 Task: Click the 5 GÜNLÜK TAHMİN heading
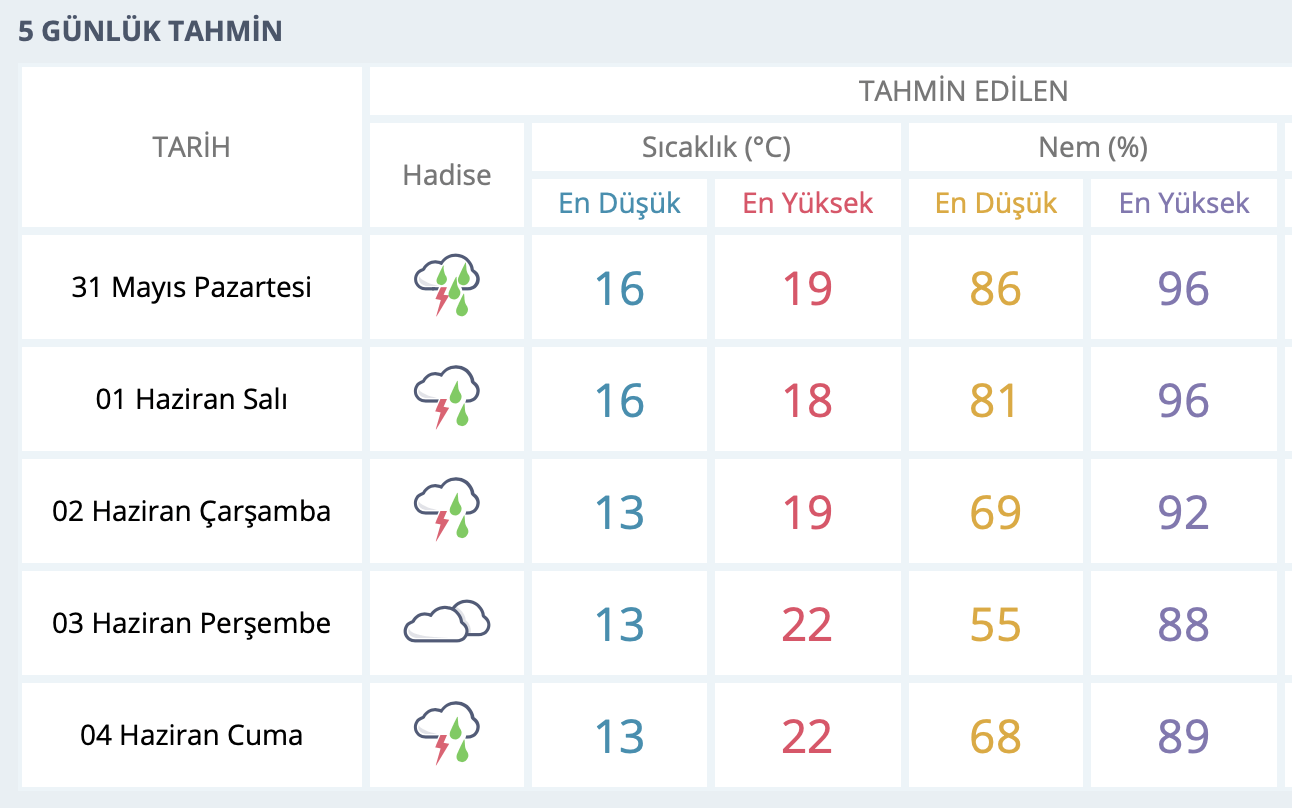point(150,31)
